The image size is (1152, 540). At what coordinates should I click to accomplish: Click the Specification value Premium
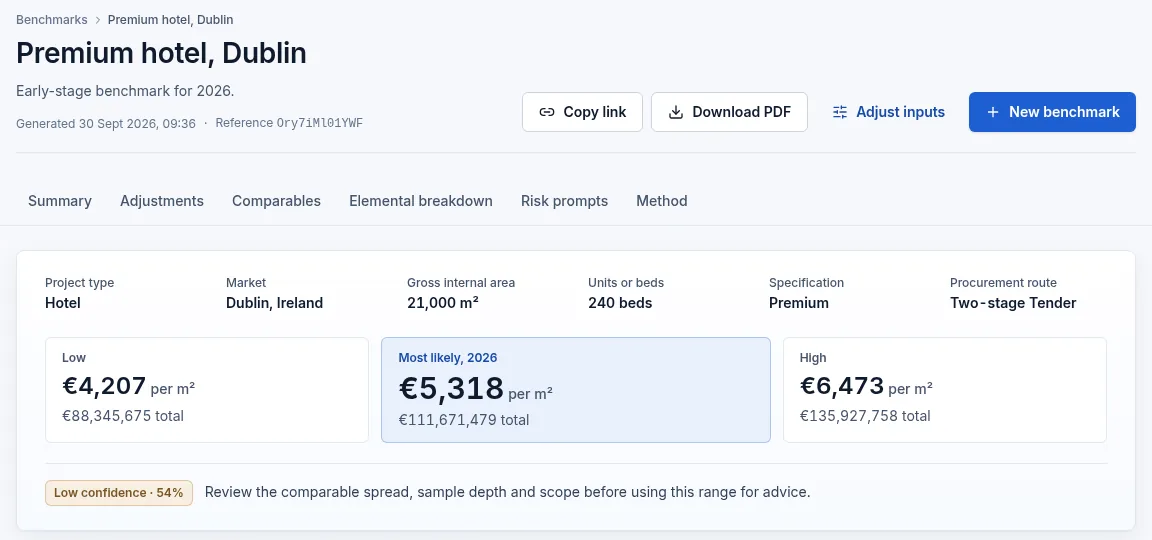(x=799, y=303)
